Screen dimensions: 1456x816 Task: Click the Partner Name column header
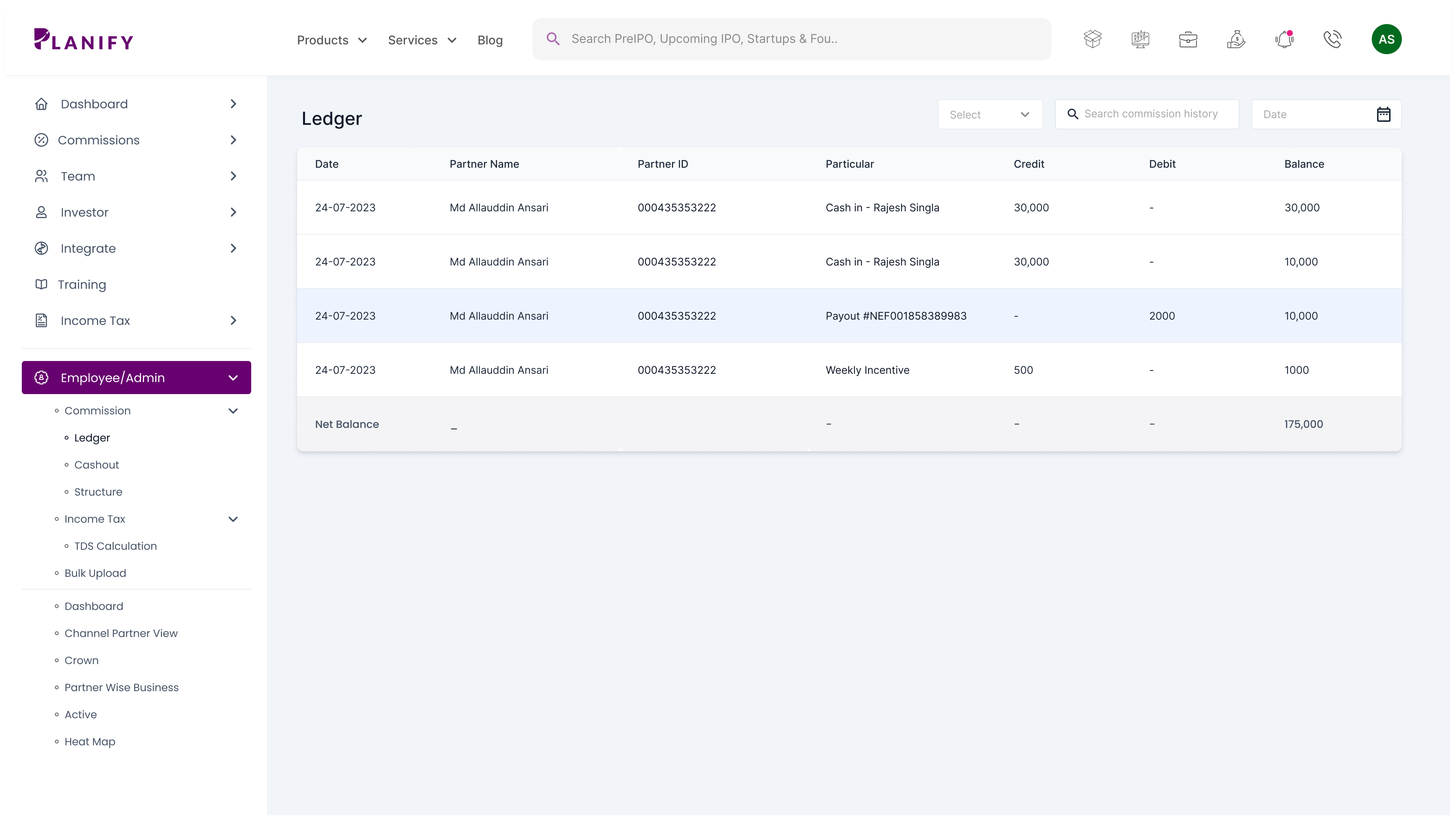(x=484, y=164)
